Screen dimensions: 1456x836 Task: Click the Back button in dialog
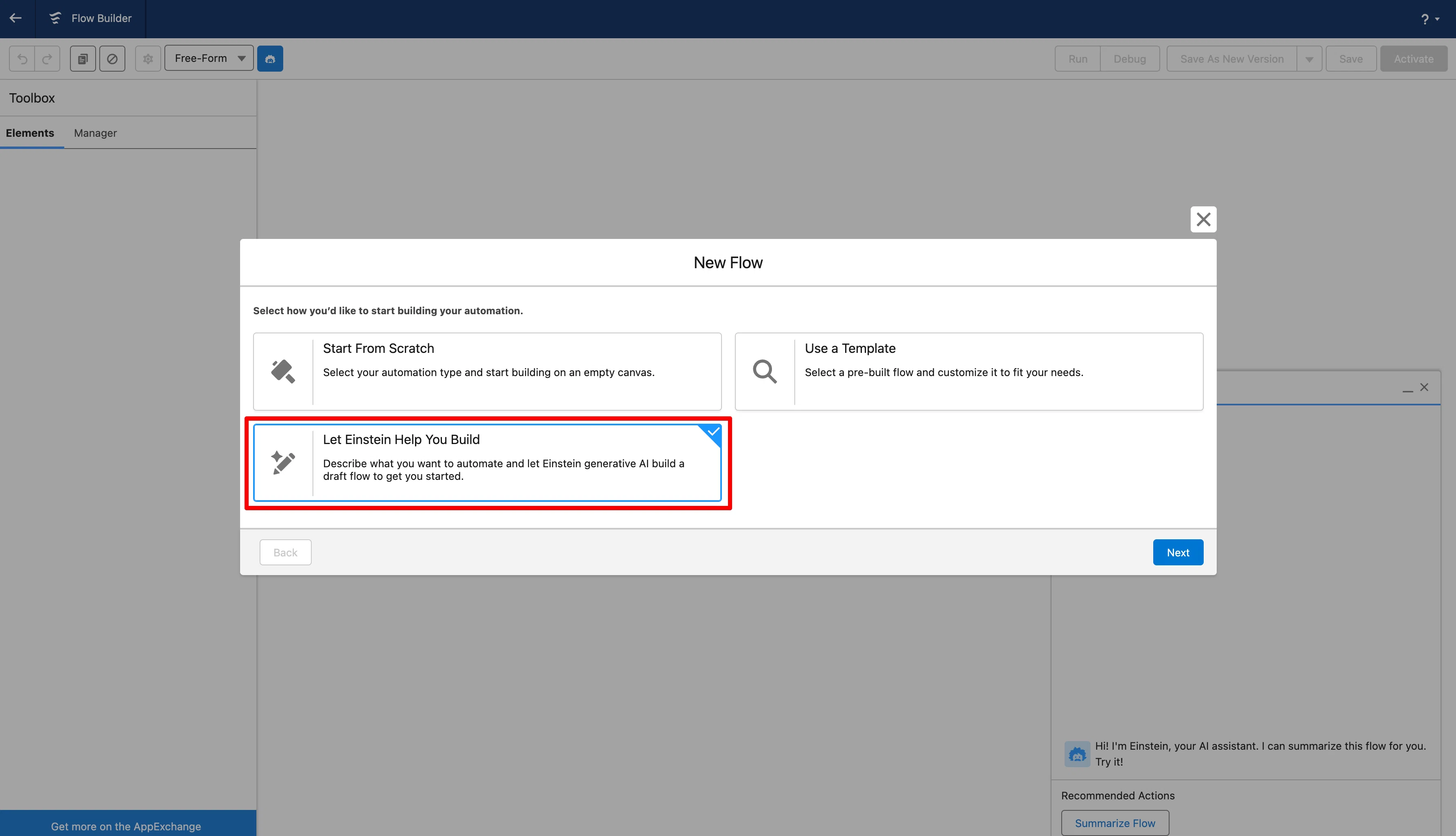(285, 552)
